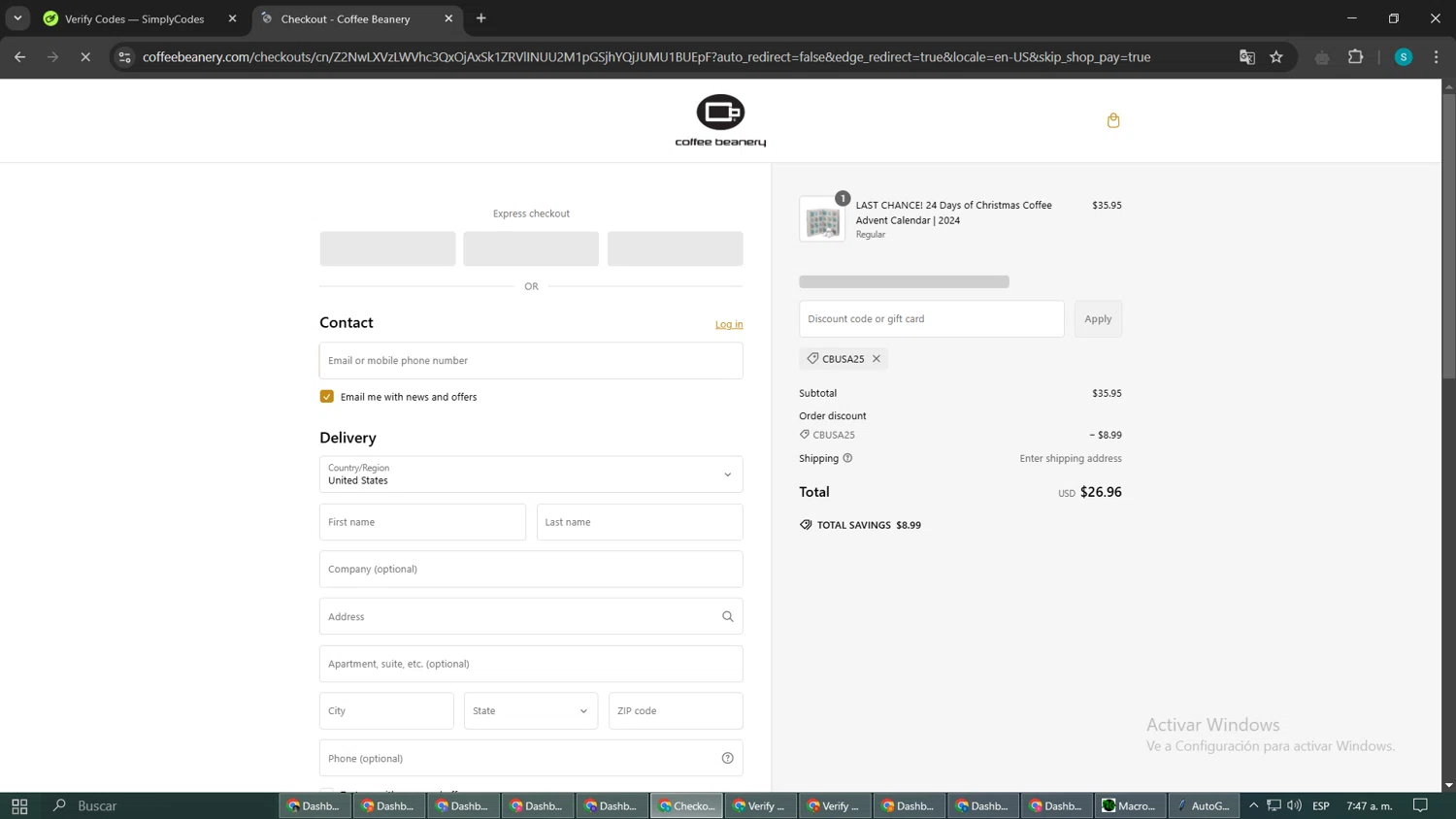Open the Windows notification center icon
This screenshot has width=1456, height=819.
click(x=1421, y=805)
